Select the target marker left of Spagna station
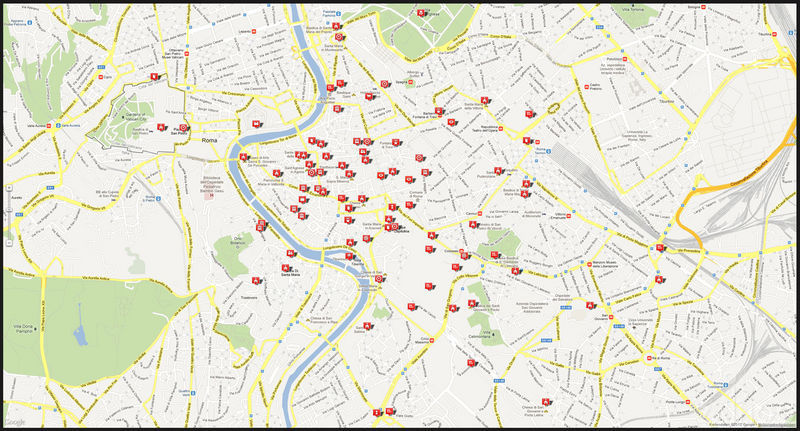This screenshot has height=431, width=800. 384,84
